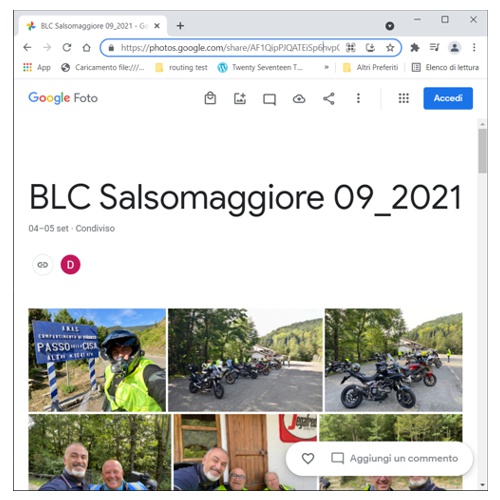Click Aggiungi un commento field

[395, 458]
